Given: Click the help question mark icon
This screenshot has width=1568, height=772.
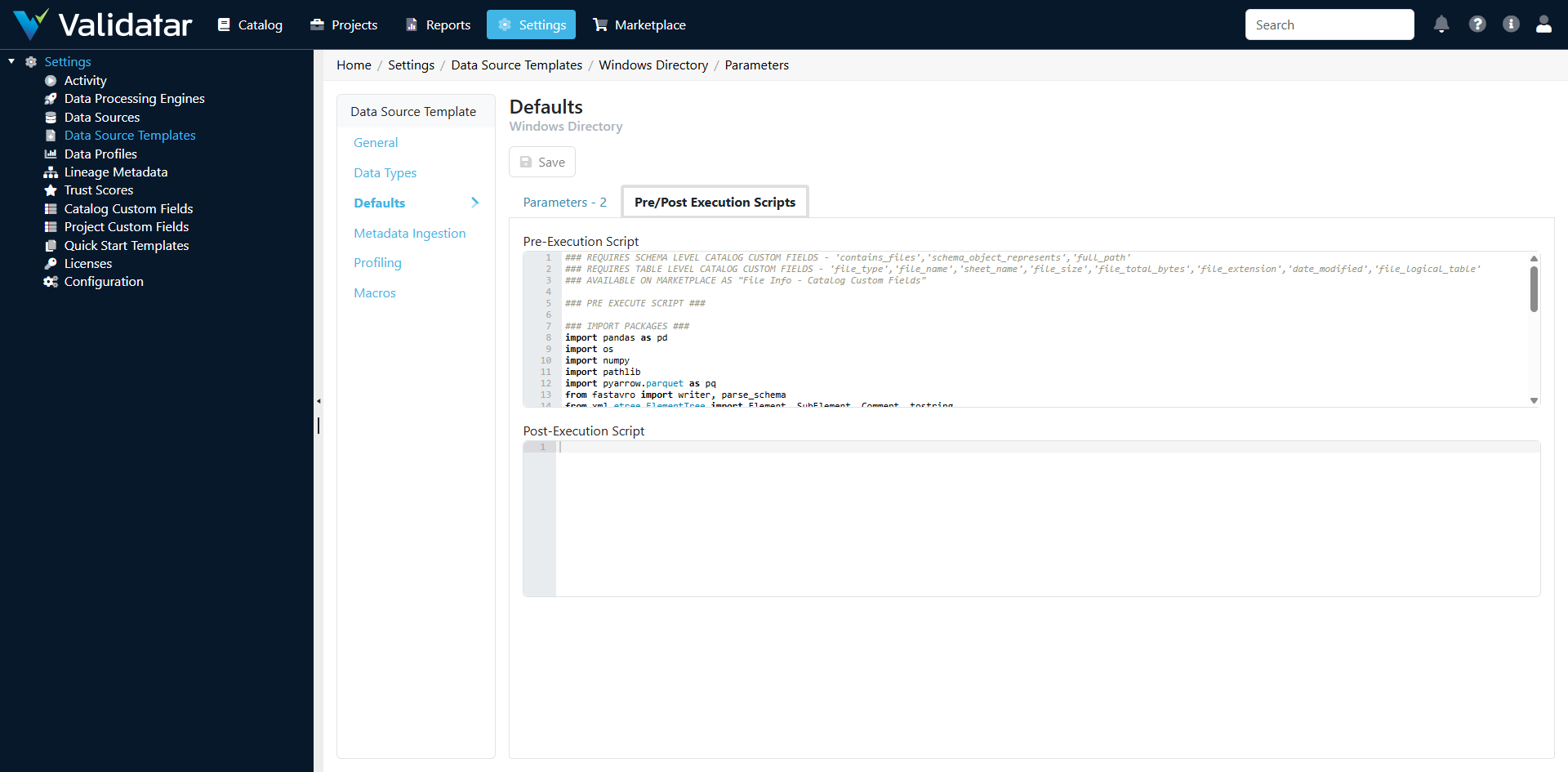Looking at the screenshot, I should tap(1477, 25).
